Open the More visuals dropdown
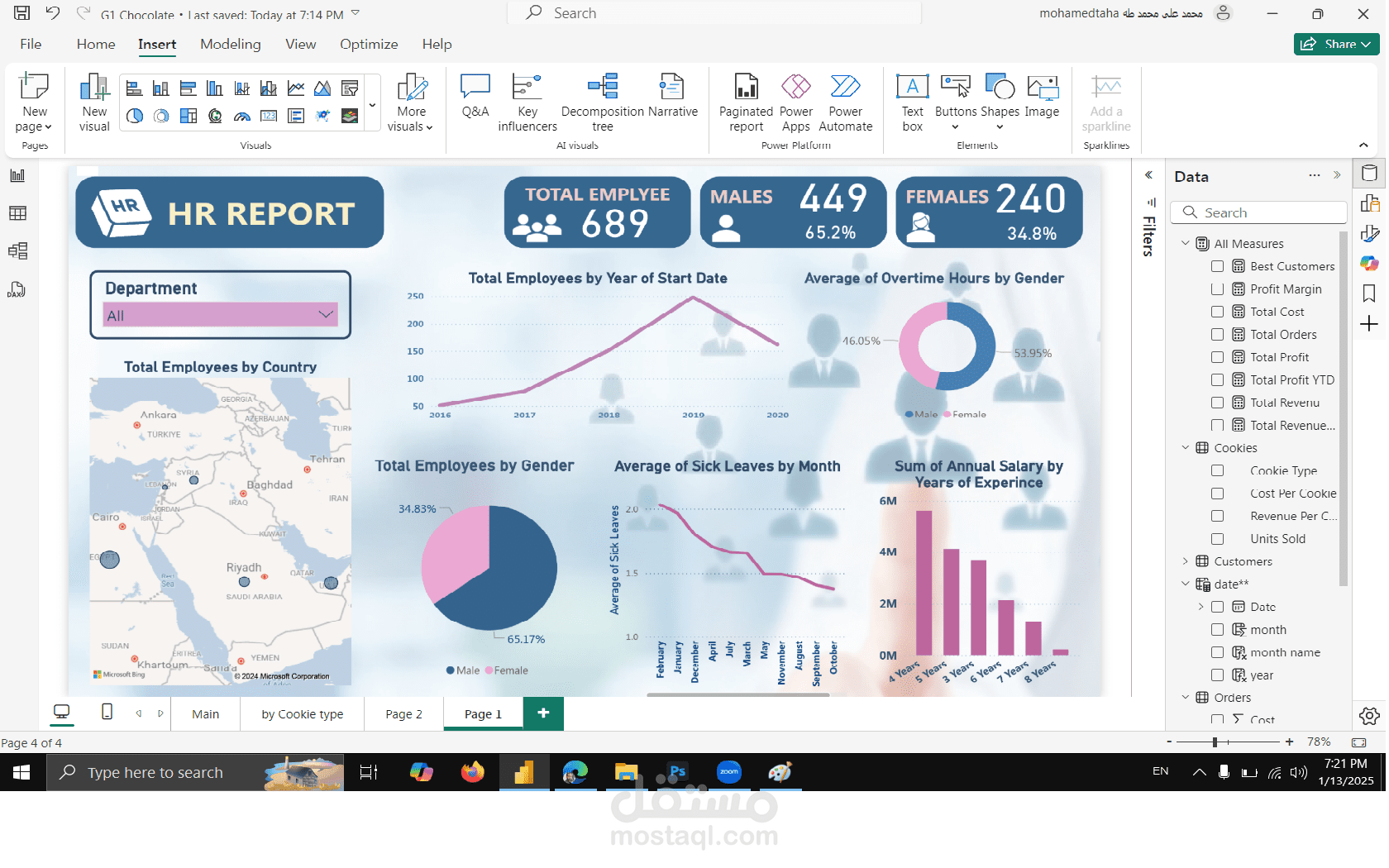 pyautogui.click(x=410, y=103)
